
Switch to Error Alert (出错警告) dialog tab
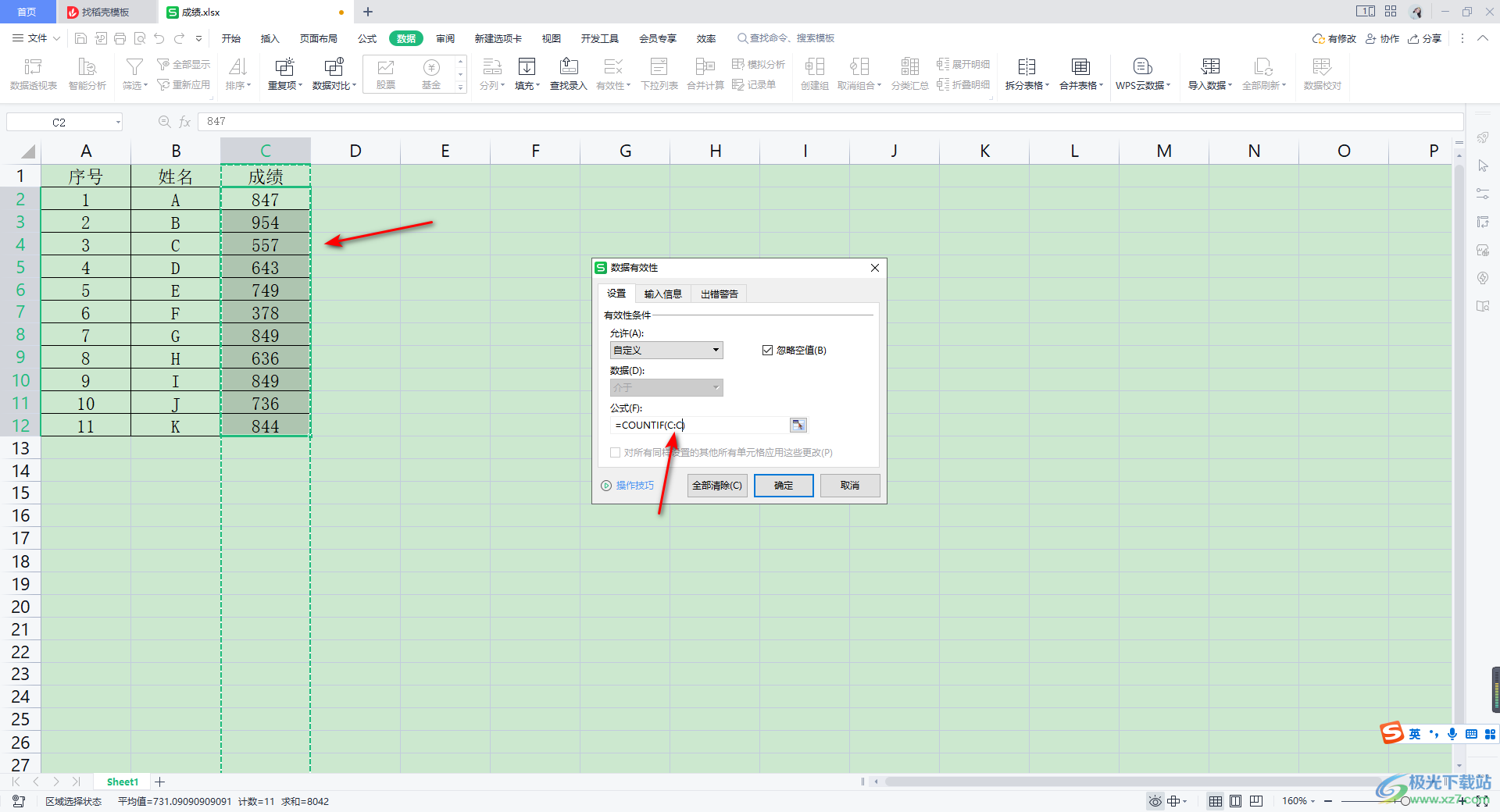point(720,294)
